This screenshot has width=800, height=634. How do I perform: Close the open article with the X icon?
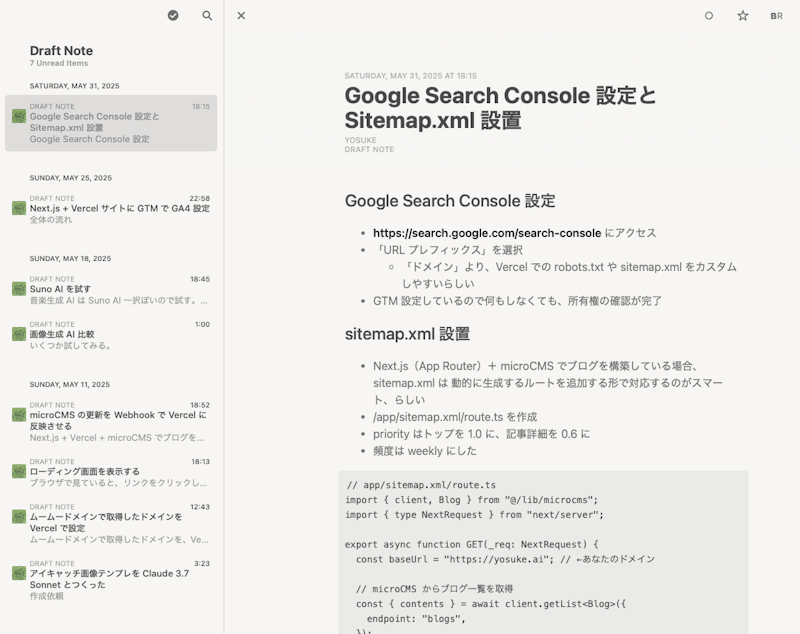coord(241,16)
